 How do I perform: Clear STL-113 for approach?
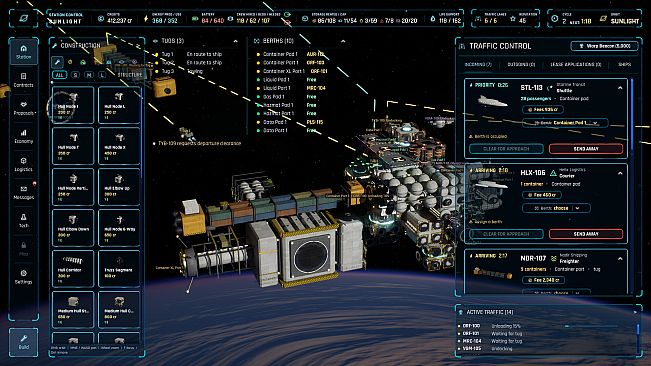(506, 149)
